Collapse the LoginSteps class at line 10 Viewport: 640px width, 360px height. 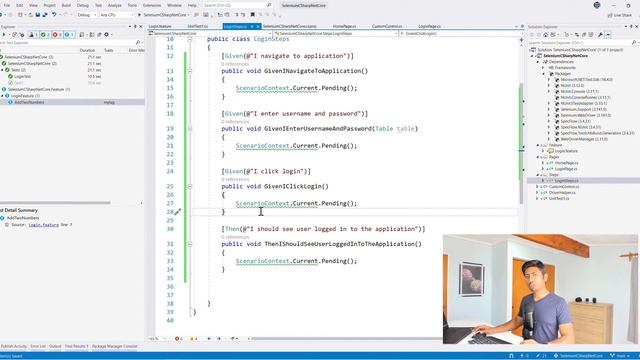pos(190,39)
